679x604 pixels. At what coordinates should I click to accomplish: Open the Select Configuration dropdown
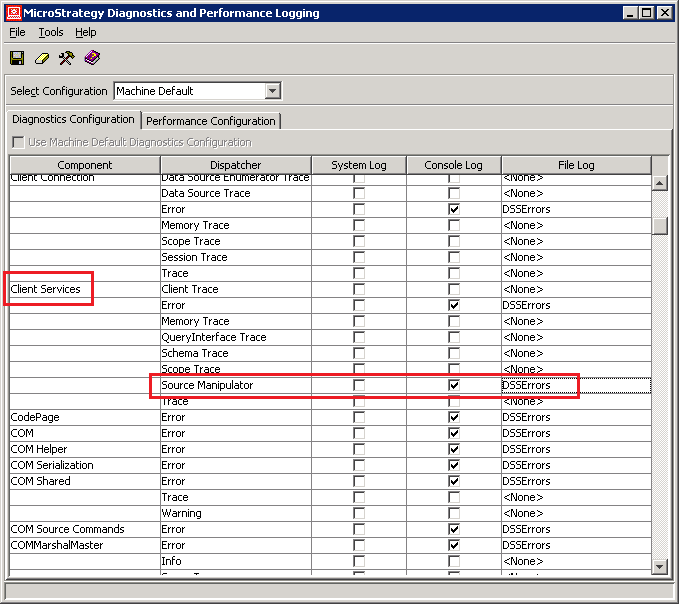(x=272, y=91)
